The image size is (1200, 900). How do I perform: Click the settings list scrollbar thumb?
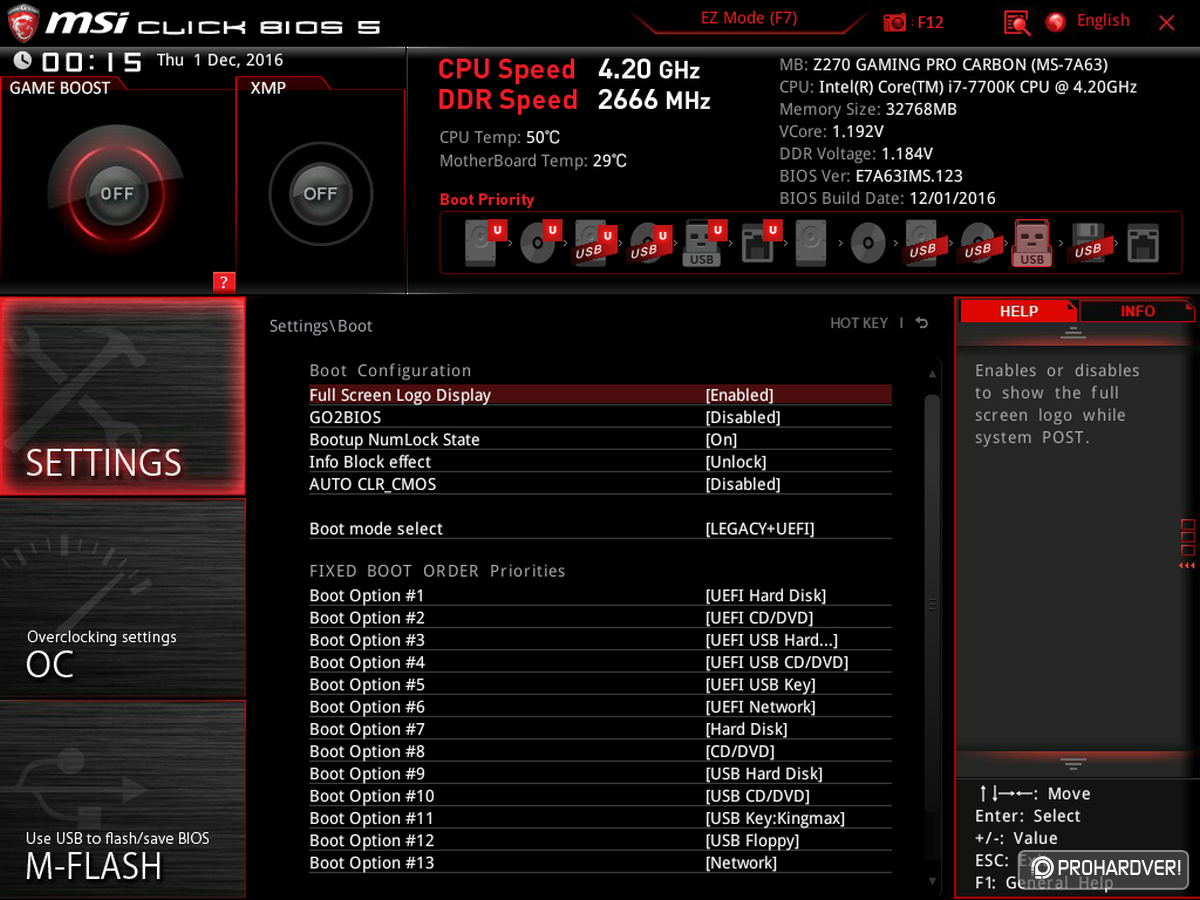pyautogui.click(x=932, y=605)
